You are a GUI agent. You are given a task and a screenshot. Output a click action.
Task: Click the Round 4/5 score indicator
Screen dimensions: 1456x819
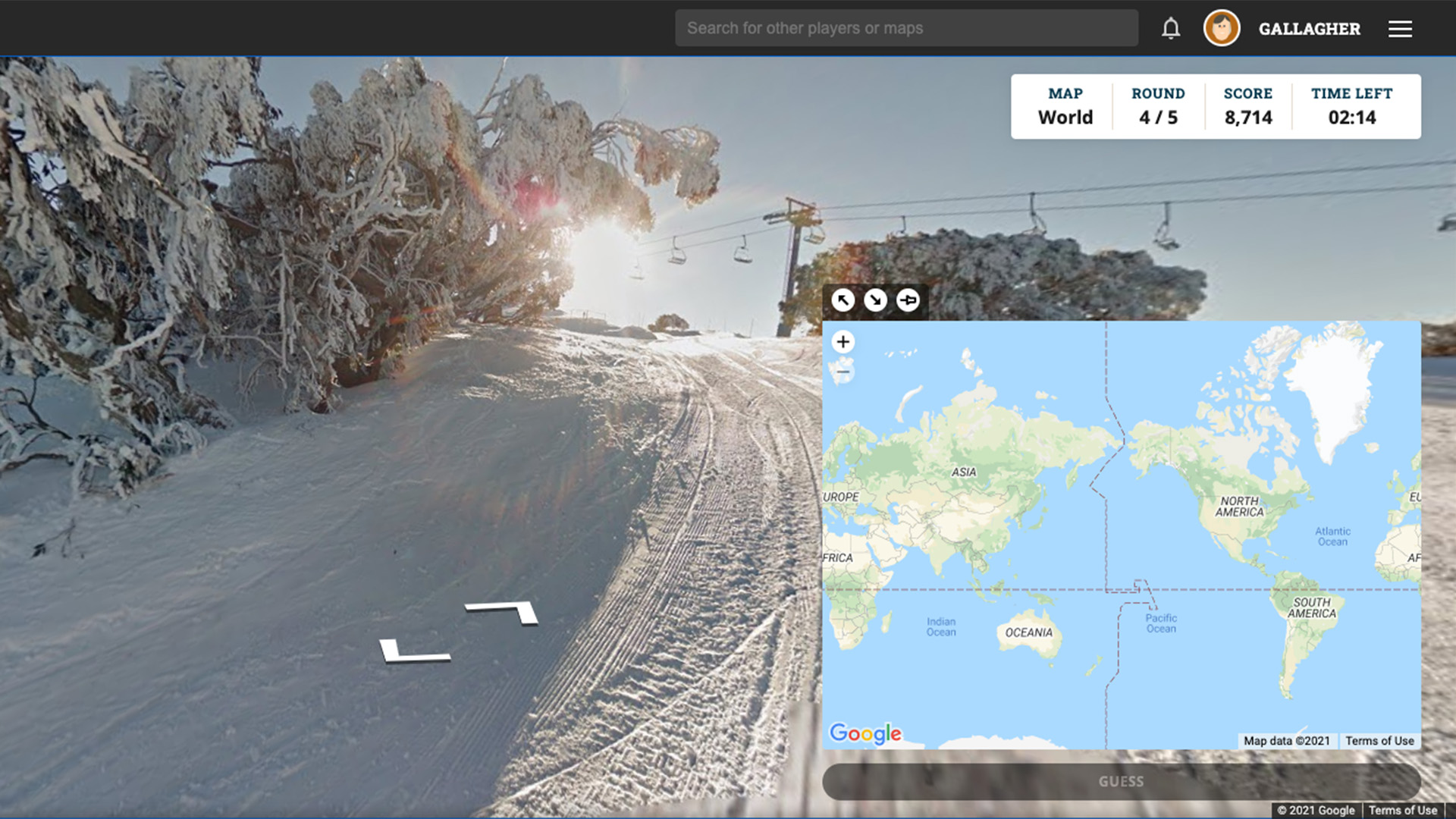(x=1158, y=105)
